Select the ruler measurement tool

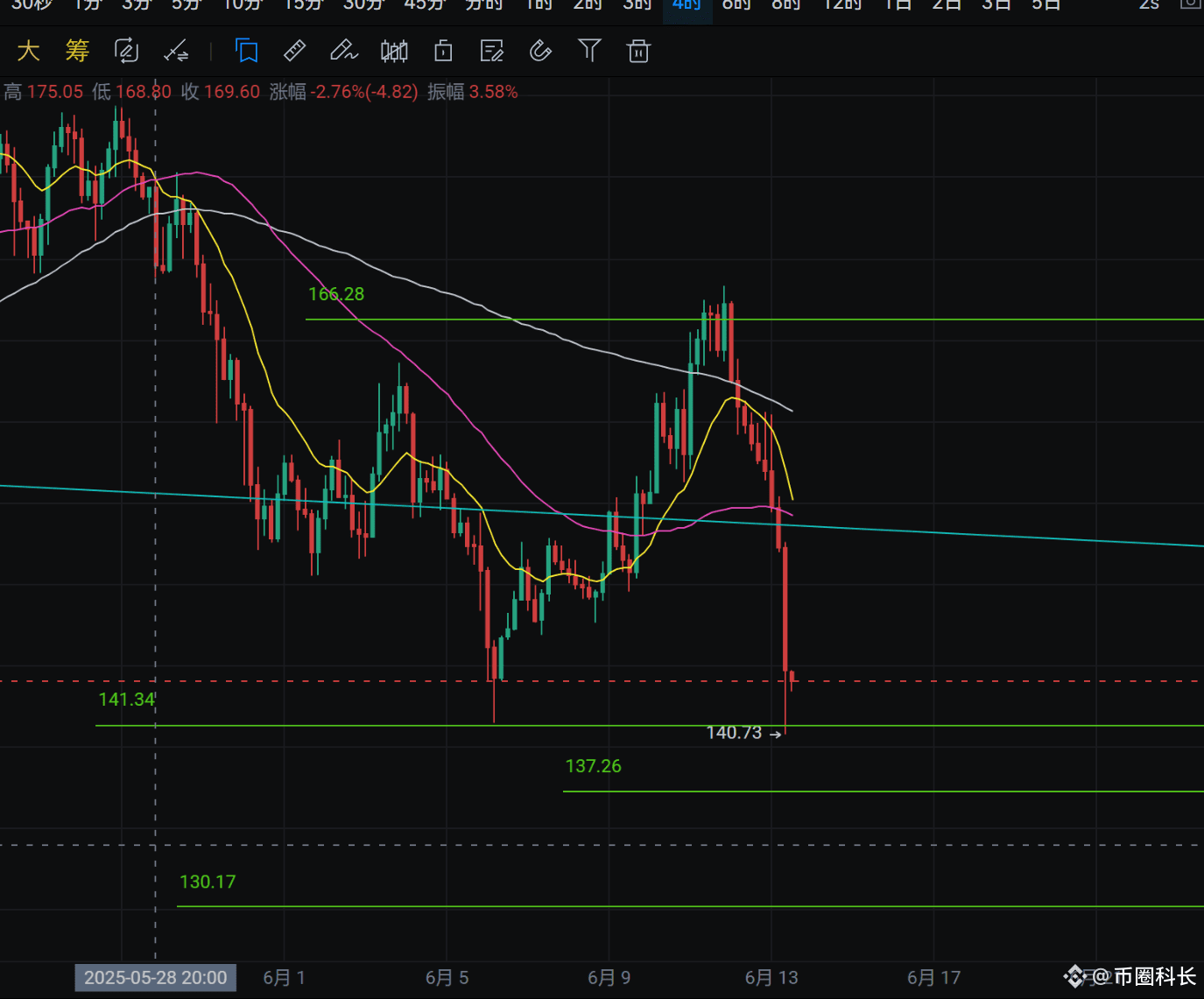point(295,51)
